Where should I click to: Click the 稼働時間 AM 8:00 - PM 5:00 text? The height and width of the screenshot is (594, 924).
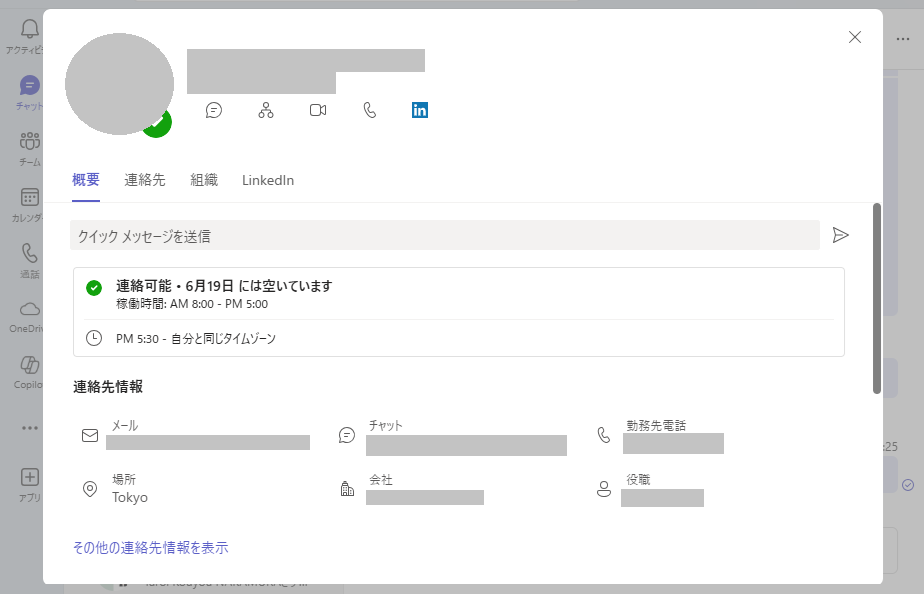point(192,304)
